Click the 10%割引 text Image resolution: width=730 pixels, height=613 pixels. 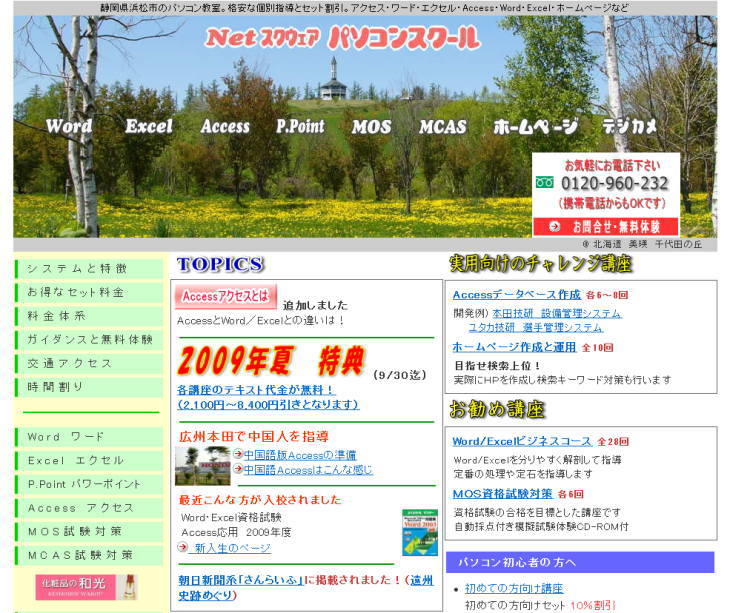coord(593,606)
